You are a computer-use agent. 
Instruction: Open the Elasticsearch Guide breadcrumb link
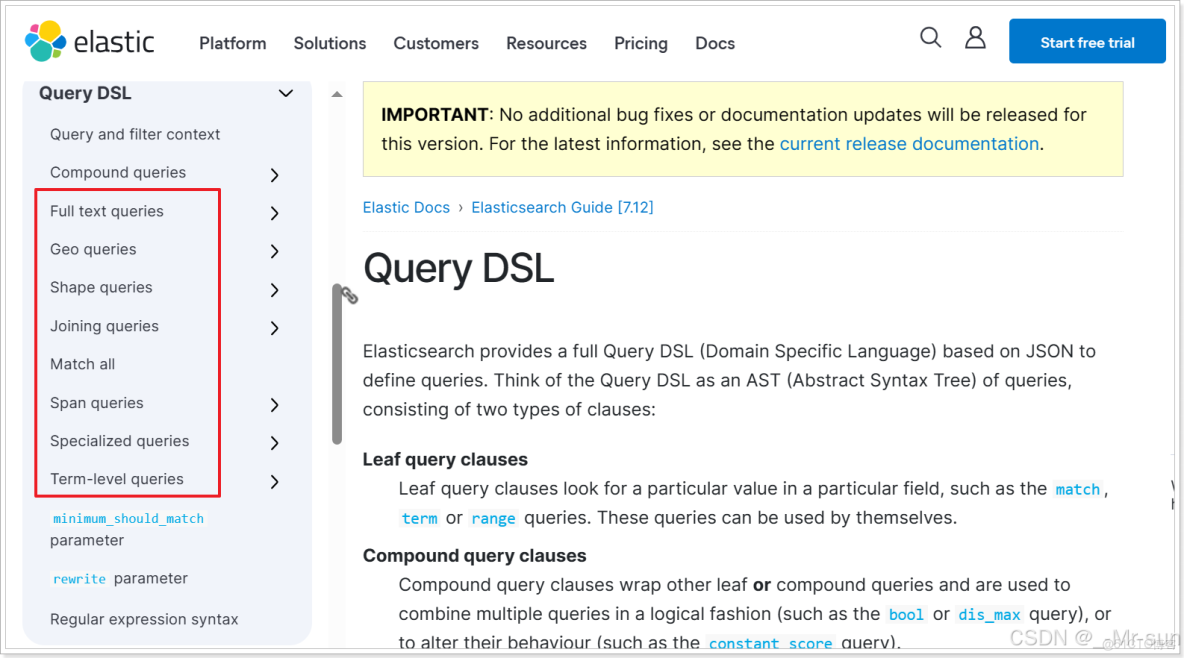[x=562, y=207]
